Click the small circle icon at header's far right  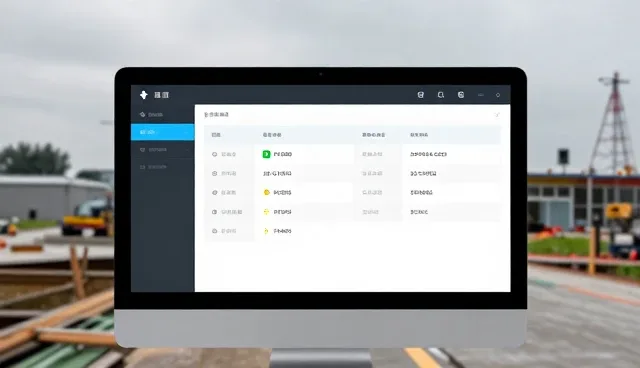498,95
